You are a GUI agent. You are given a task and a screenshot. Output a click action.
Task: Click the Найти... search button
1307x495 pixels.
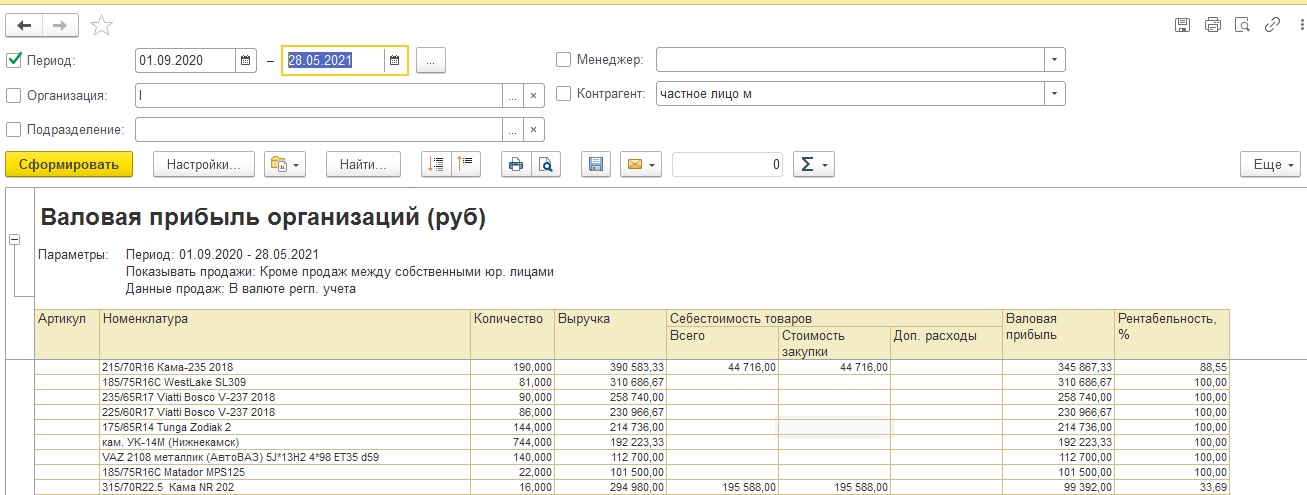click(363, 164)
